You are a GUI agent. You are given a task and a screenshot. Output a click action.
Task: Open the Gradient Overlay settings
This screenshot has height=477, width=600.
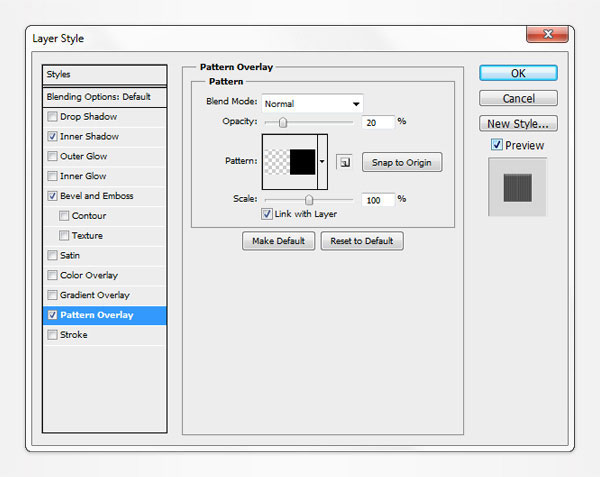[x=95, y=295]
